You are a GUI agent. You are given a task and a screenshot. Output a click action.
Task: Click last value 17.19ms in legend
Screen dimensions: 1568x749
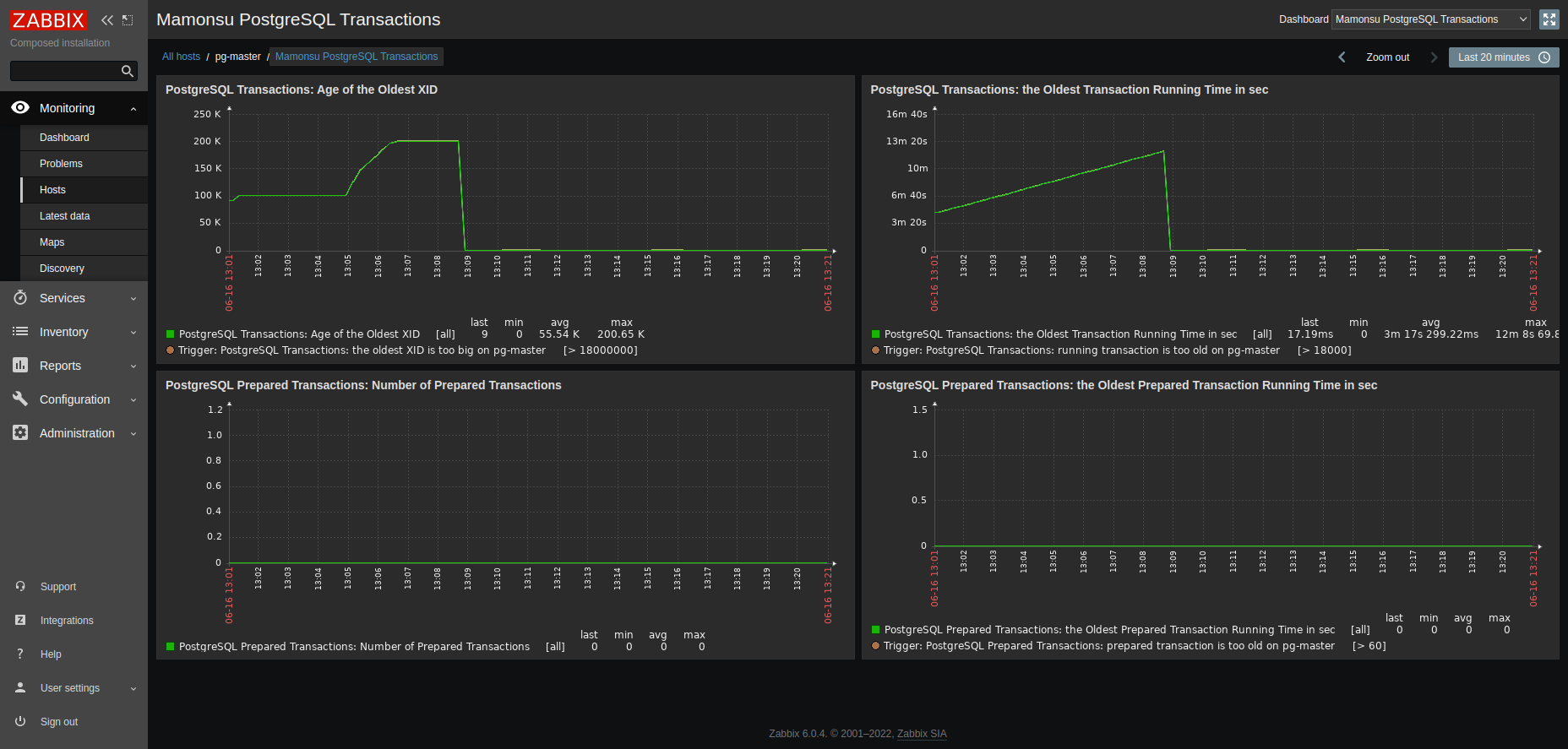click(1310, 334)
